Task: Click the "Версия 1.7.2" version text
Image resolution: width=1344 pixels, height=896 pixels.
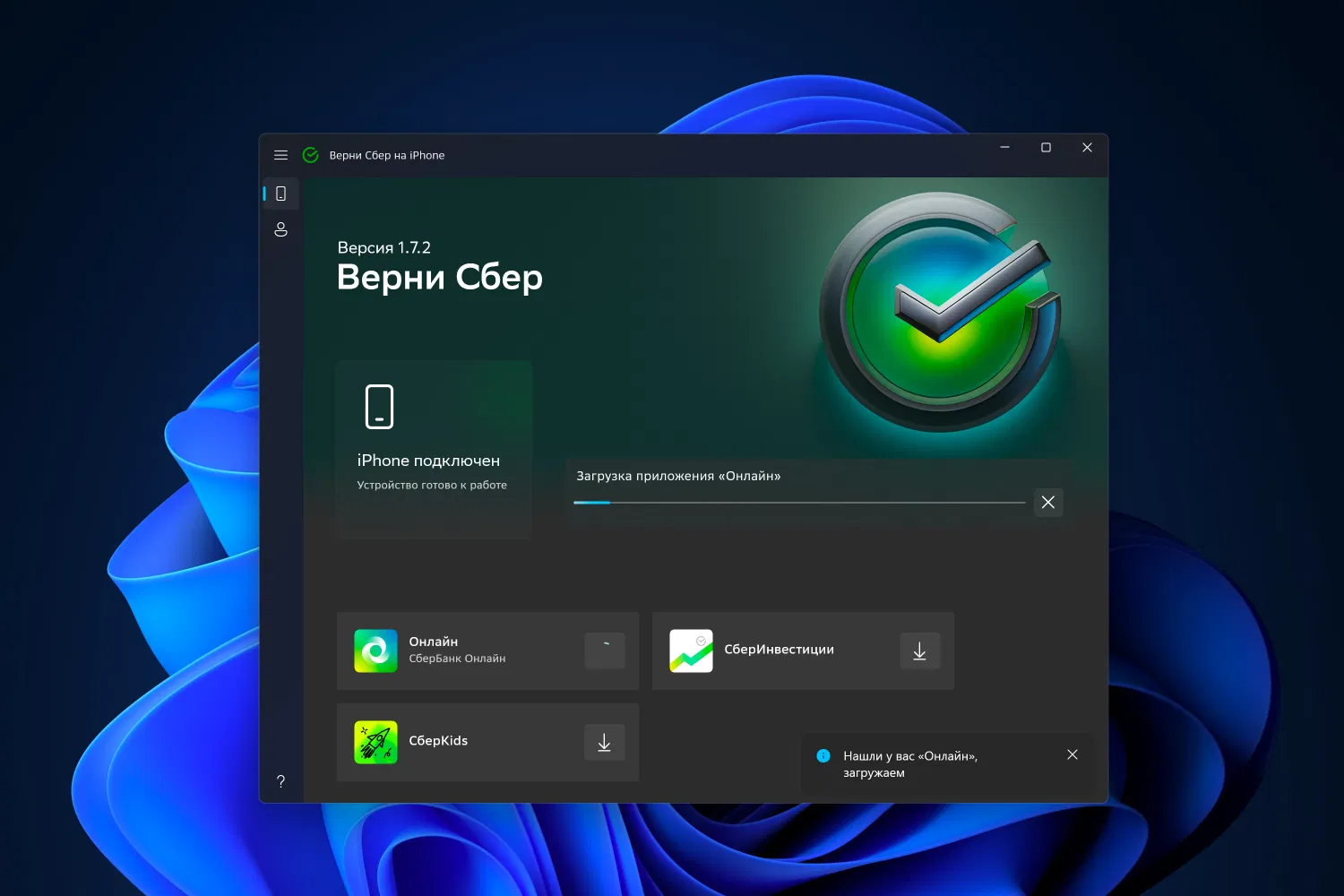Action: coord(384,248)
